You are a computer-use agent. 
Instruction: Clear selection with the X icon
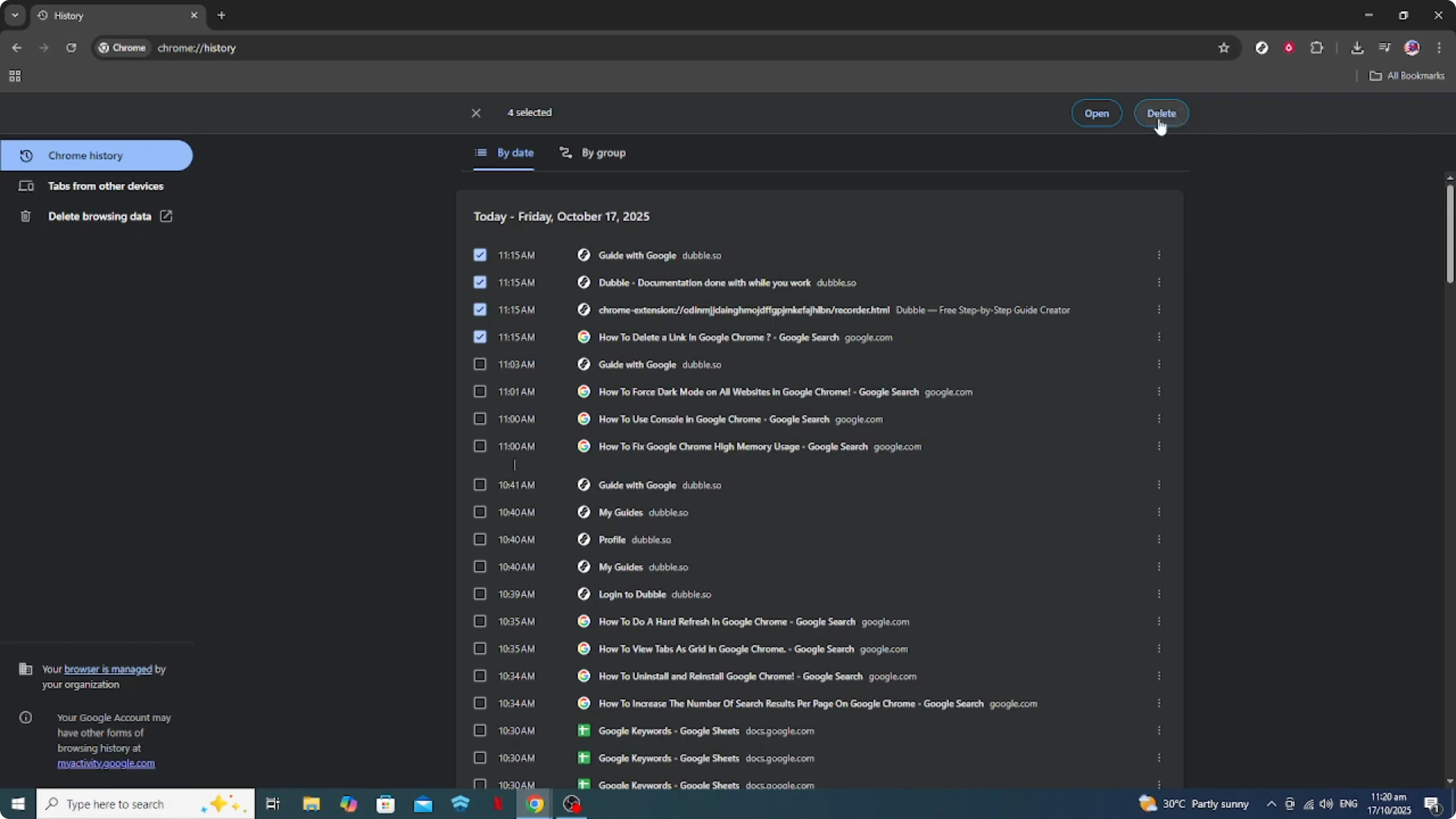[476, 113]
